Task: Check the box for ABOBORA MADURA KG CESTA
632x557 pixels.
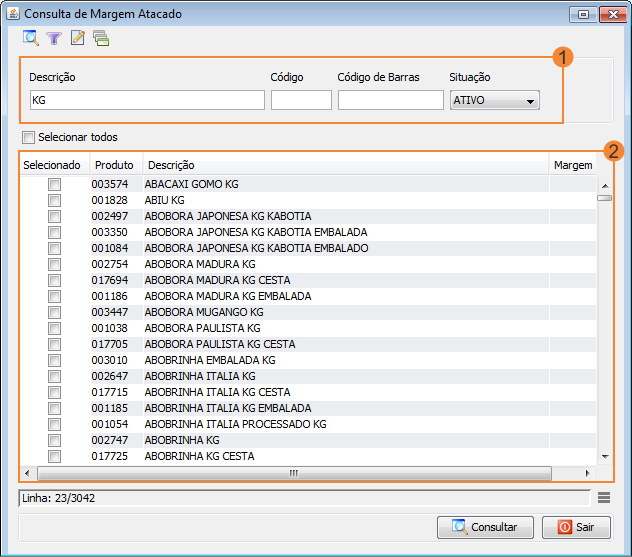Action: [54, 281]
